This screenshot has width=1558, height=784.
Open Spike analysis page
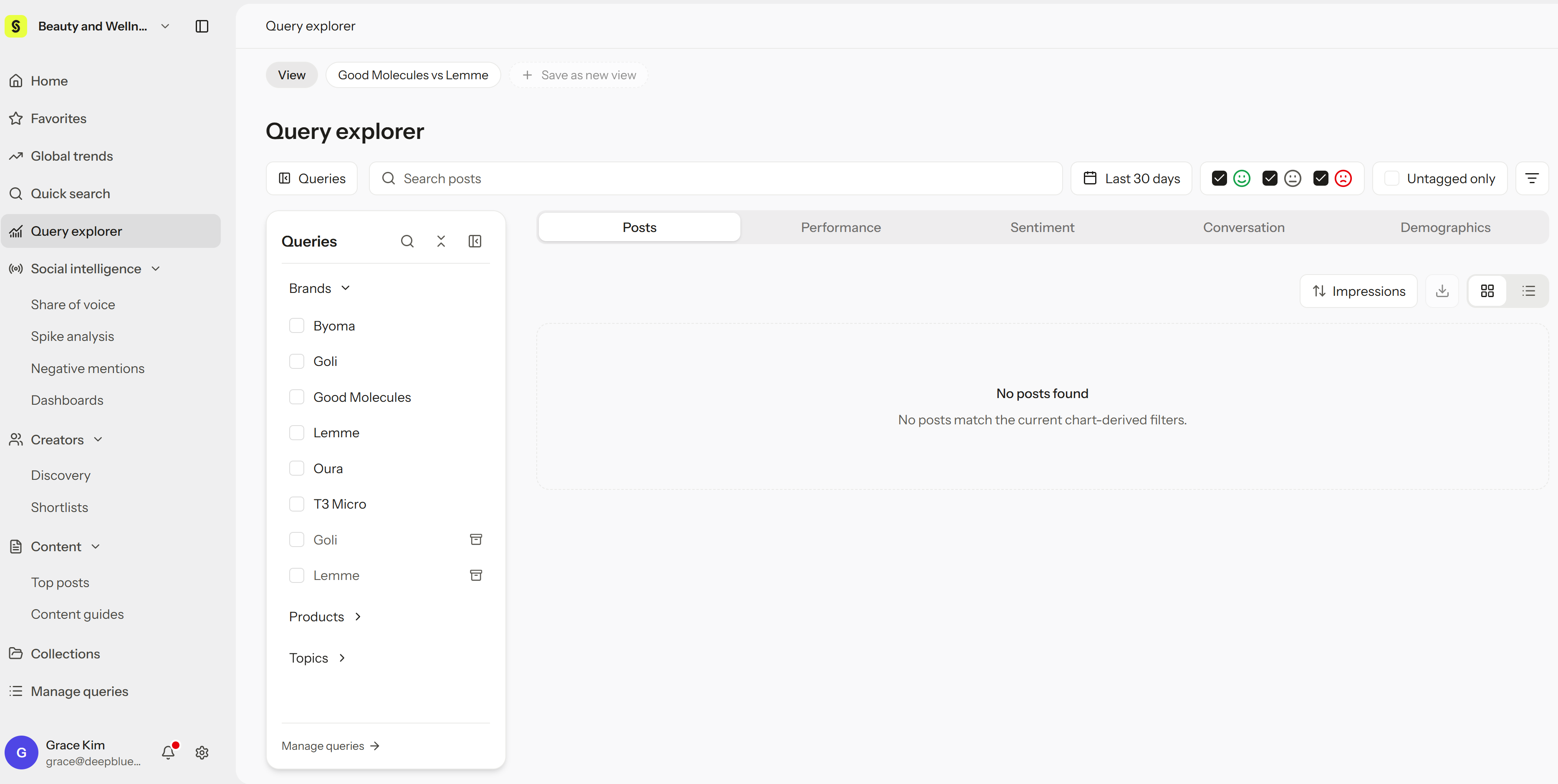72,336
